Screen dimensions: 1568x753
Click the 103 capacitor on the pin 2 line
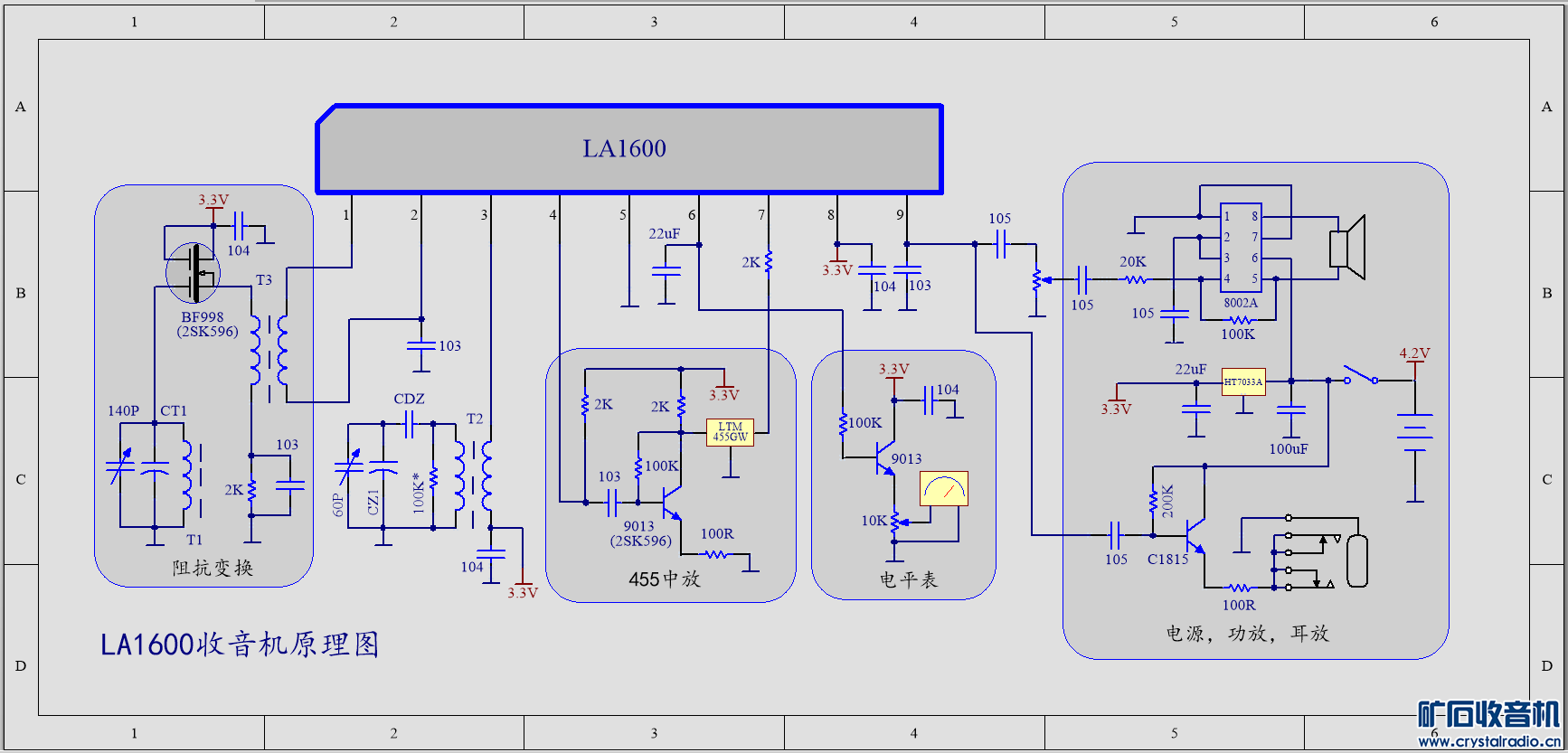[x=421, y=346]
